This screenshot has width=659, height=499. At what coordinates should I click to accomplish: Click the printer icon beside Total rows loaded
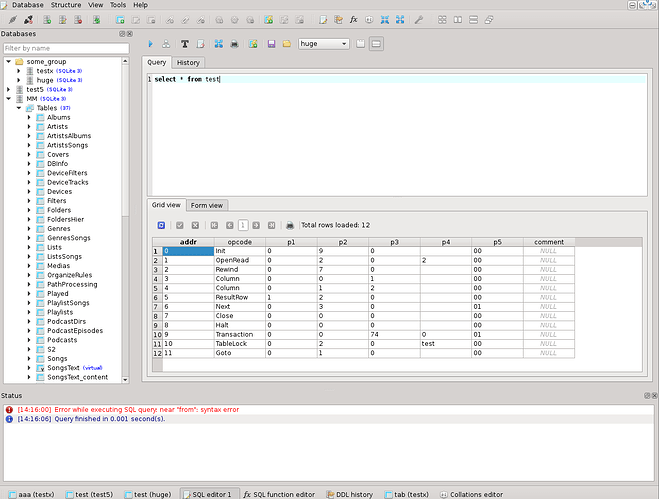290,225
